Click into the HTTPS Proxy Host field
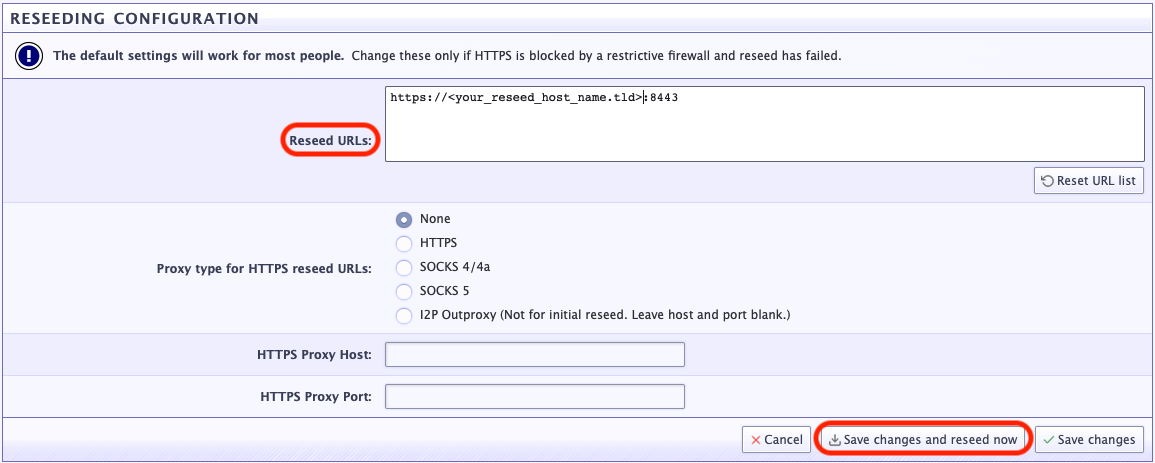 534,355
